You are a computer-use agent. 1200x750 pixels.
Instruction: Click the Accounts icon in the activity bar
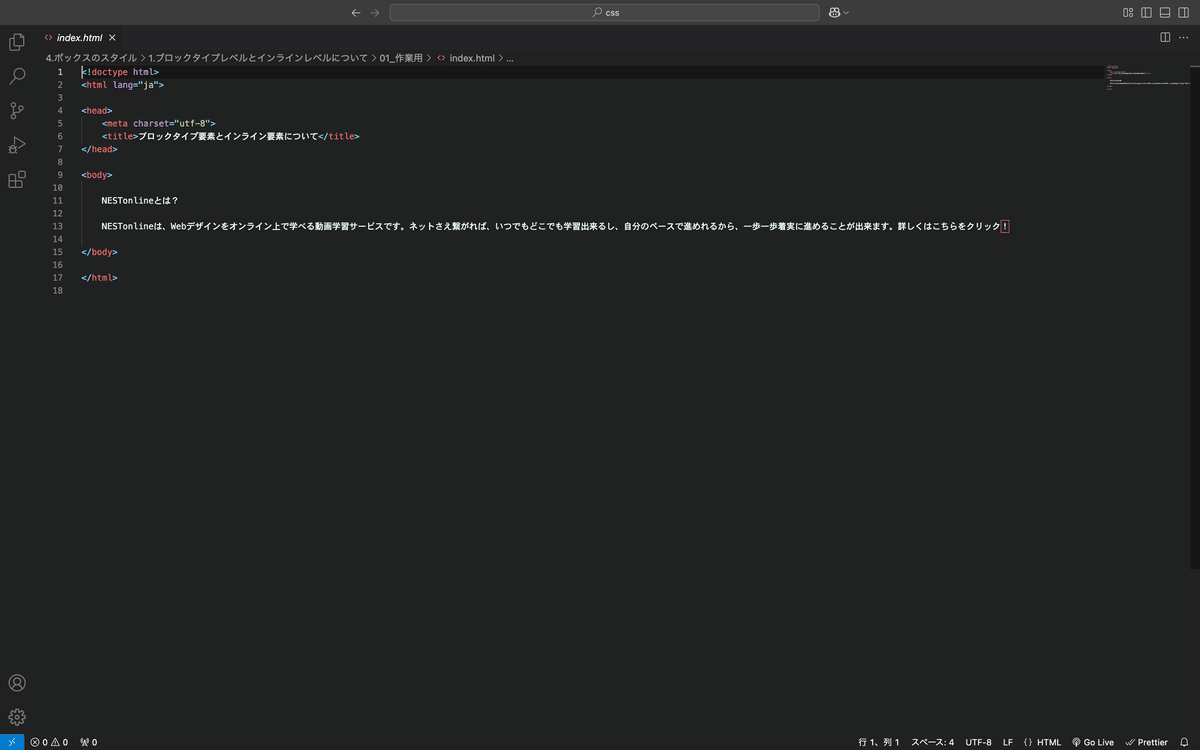point(16,683)
